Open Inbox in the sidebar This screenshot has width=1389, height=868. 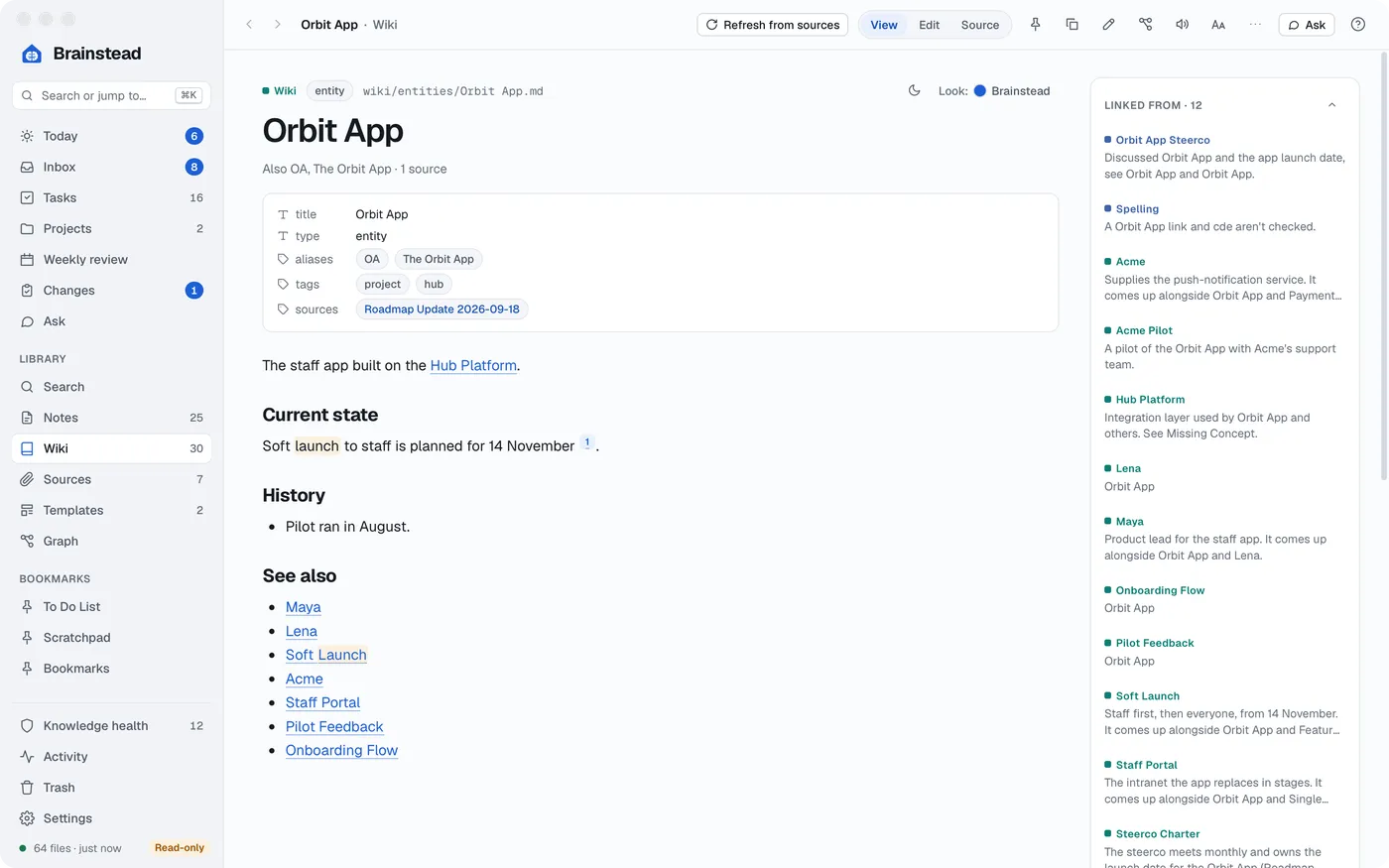(111, 167)
